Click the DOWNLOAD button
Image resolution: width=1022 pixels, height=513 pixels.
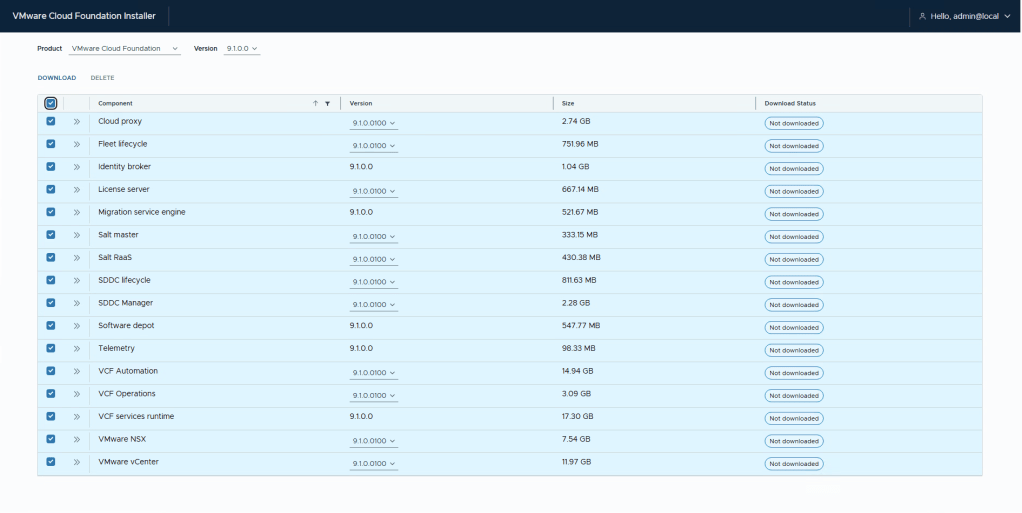click(57, 78)
